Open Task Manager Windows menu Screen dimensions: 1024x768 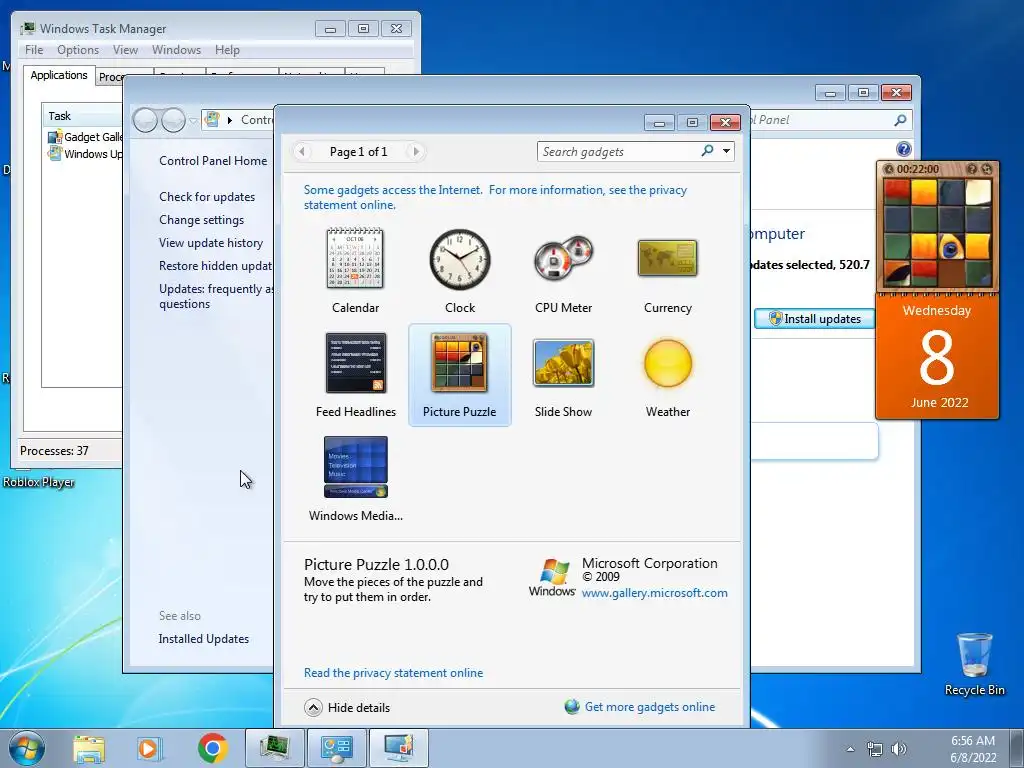click(x=176, y=50)
